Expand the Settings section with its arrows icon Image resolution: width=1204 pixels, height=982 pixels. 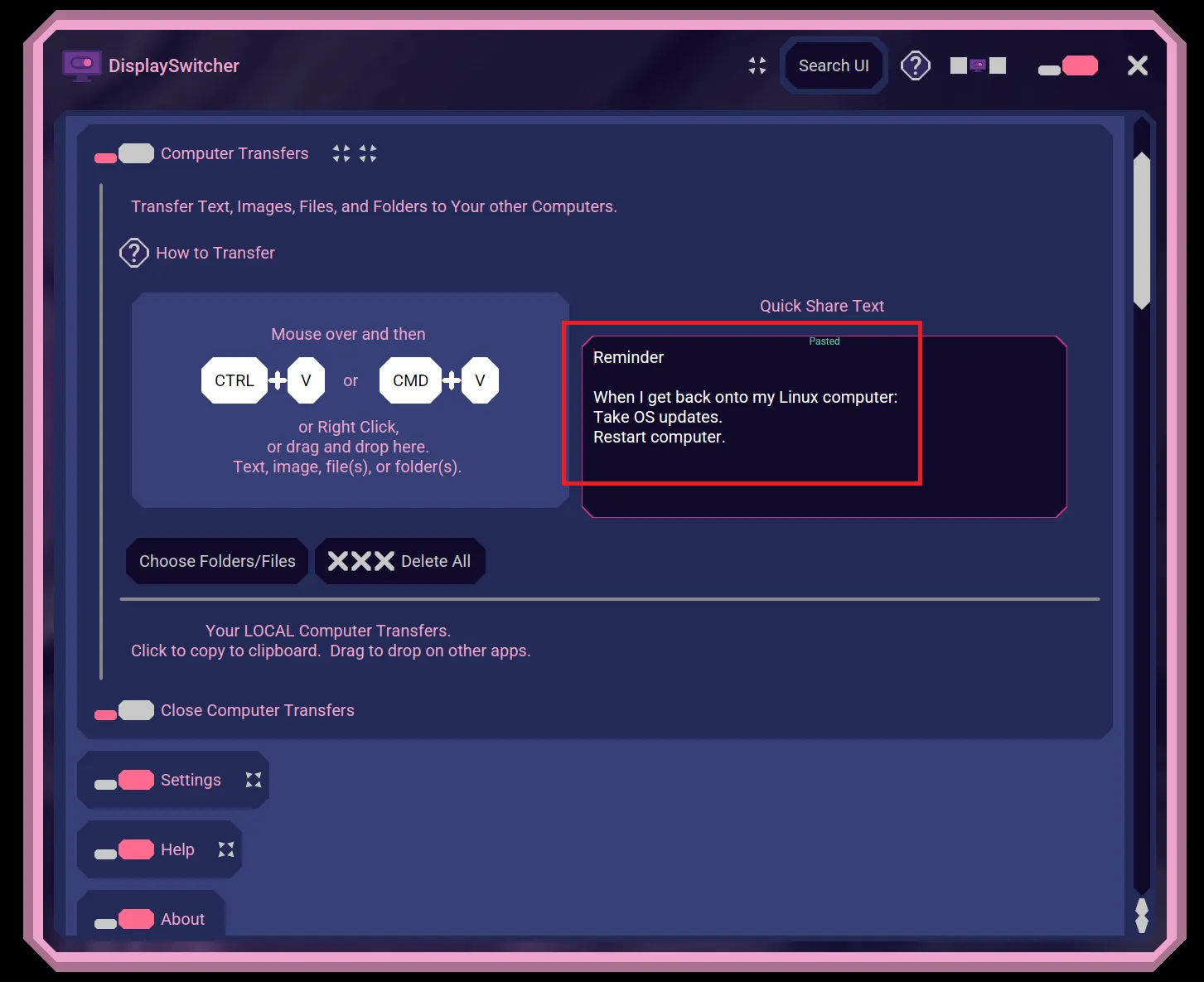(x=254, y=780)
